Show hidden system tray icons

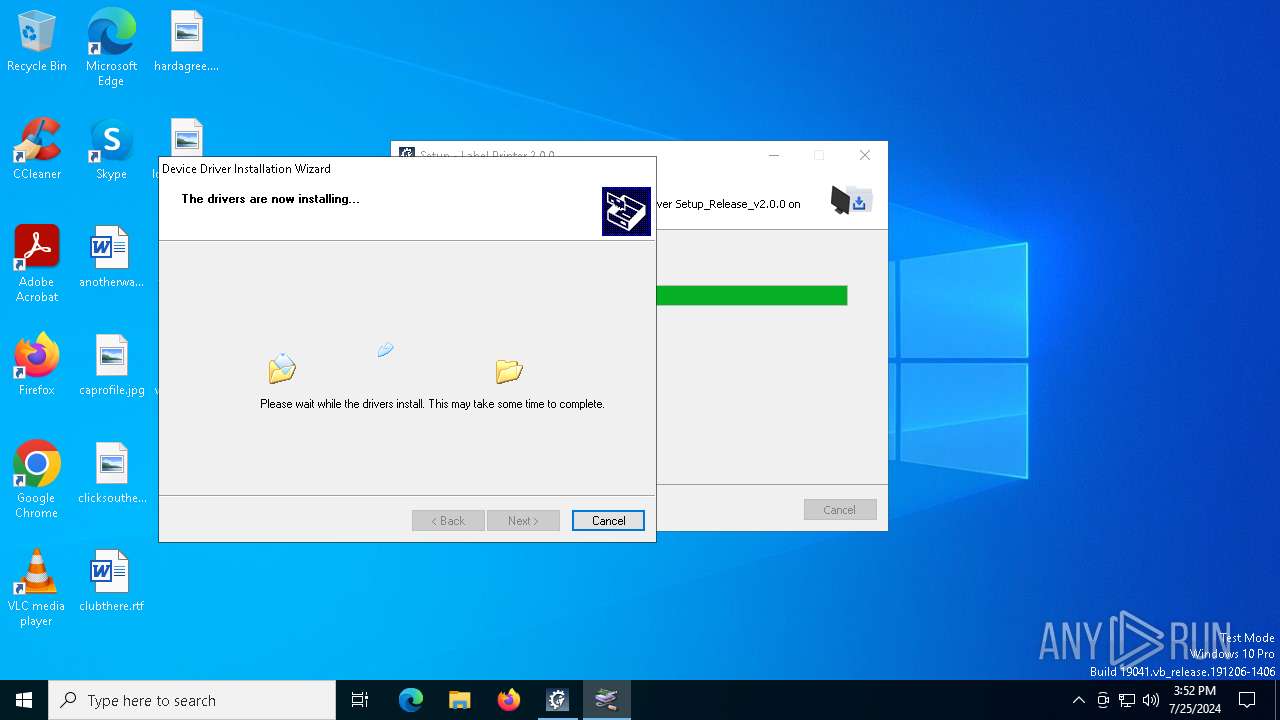pos(1078,700)
